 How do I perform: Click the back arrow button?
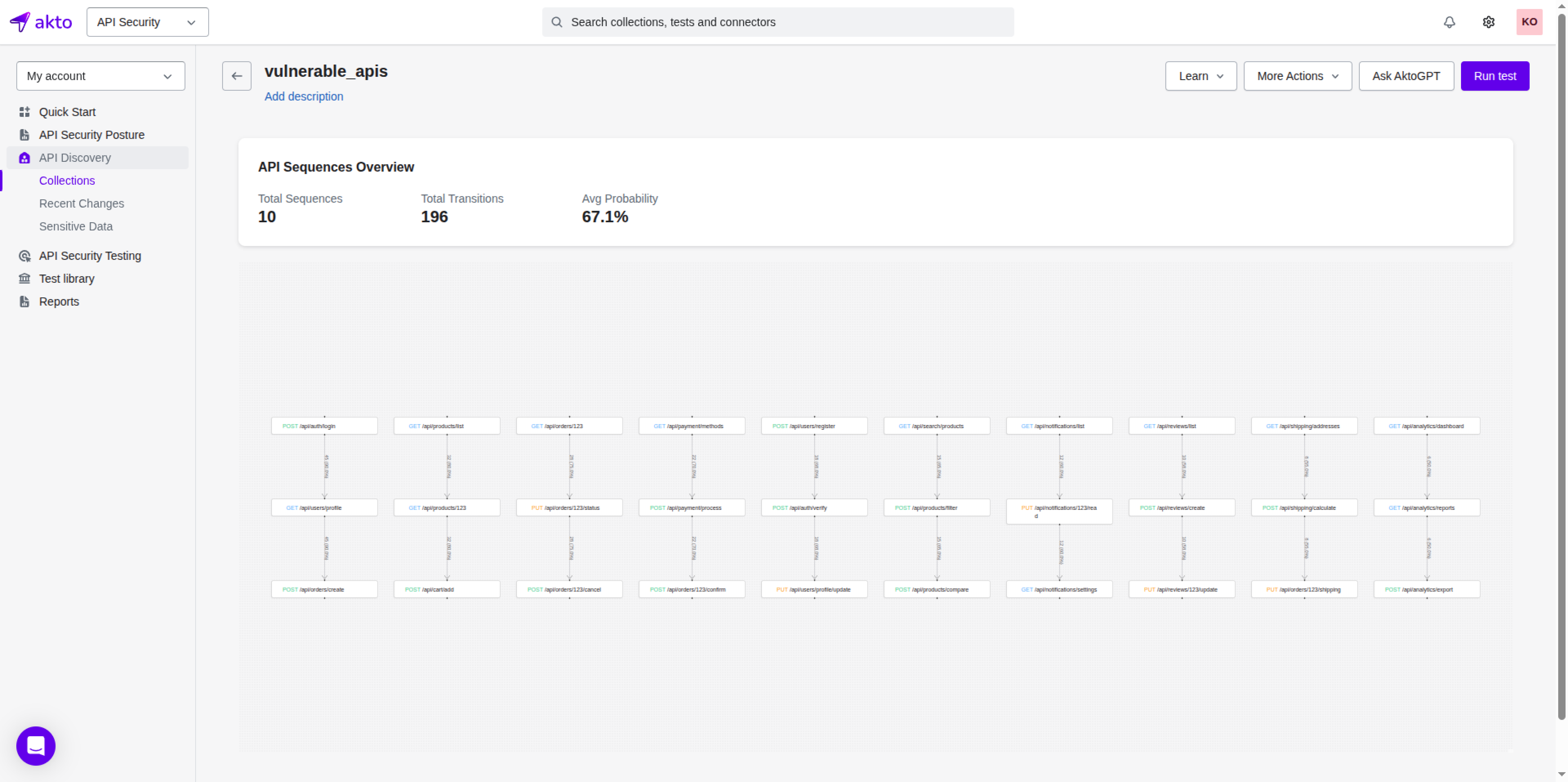(x=237, y=76)
